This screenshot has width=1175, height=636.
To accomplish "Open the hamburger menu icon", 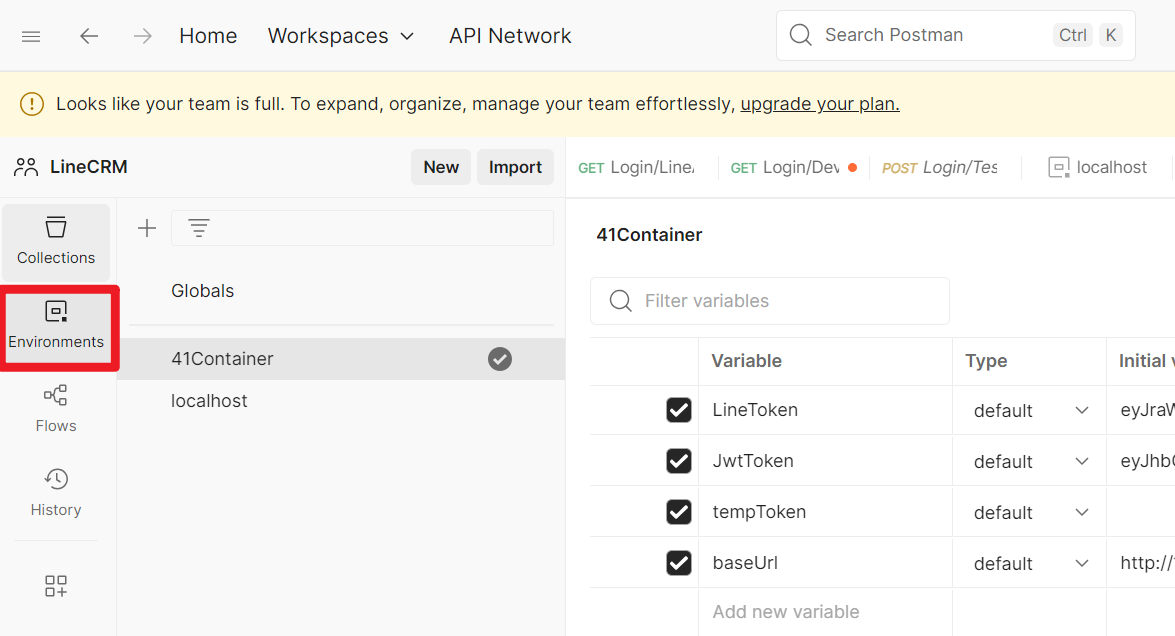I will coord(31,36).
